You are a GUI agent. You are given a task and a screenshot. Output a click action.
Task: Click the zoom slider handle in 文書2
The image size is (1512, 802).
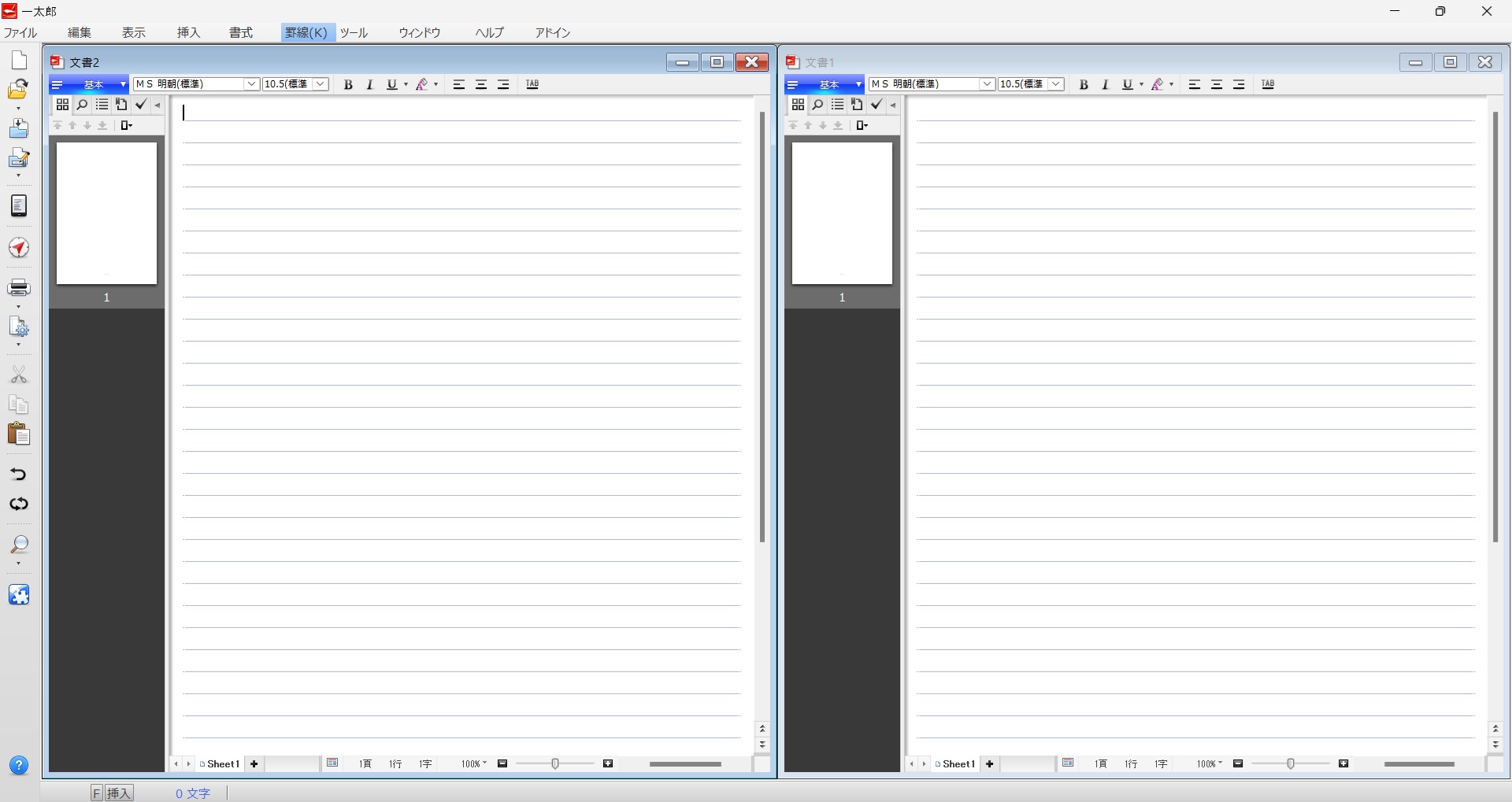pos(555,763)
